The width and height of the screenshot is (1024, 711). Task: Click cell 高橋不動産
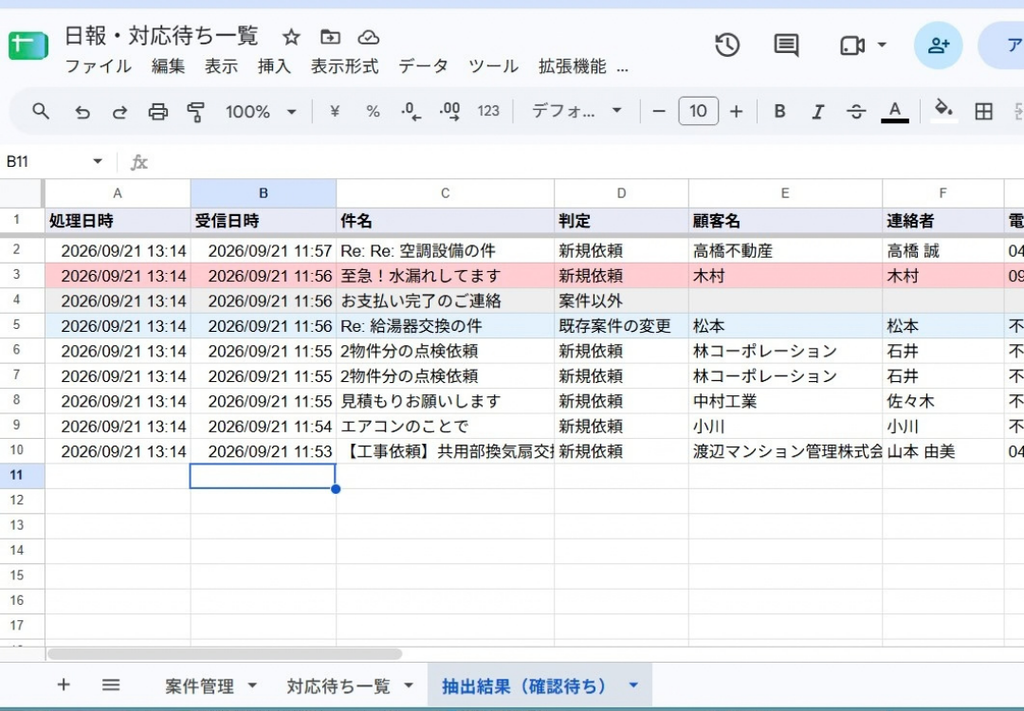(x=785, y=251)
